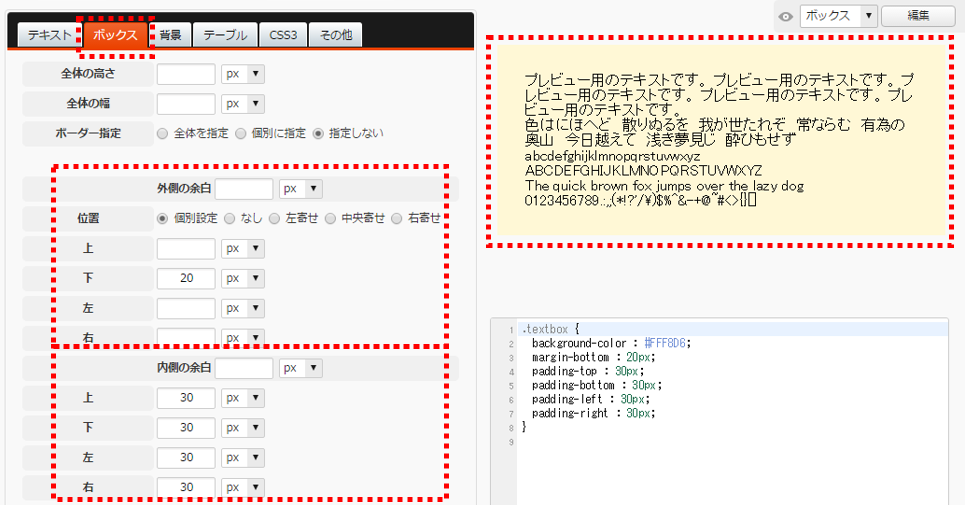965x505 pixels.
Task: Open unit dropdown for inner padding 右
Action: coord(243,487)
